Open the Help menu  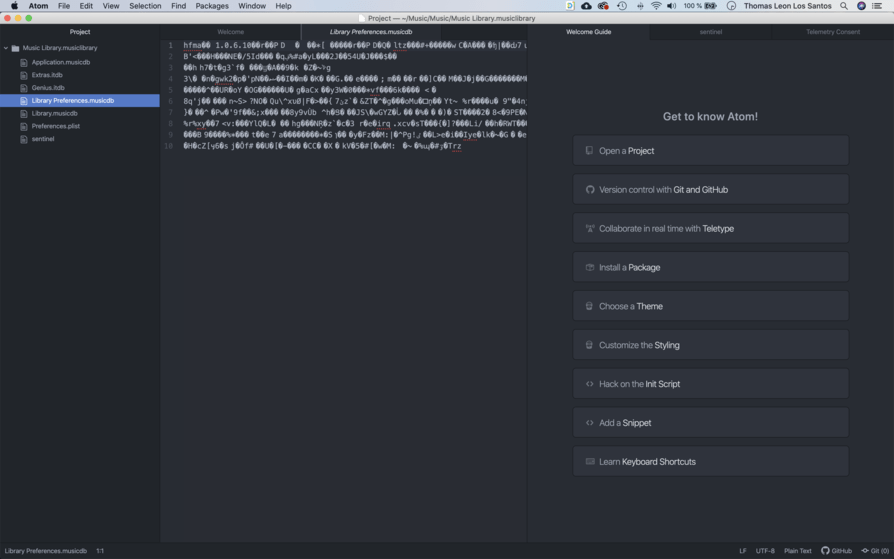pyautogui.click(x=283, y=6)
